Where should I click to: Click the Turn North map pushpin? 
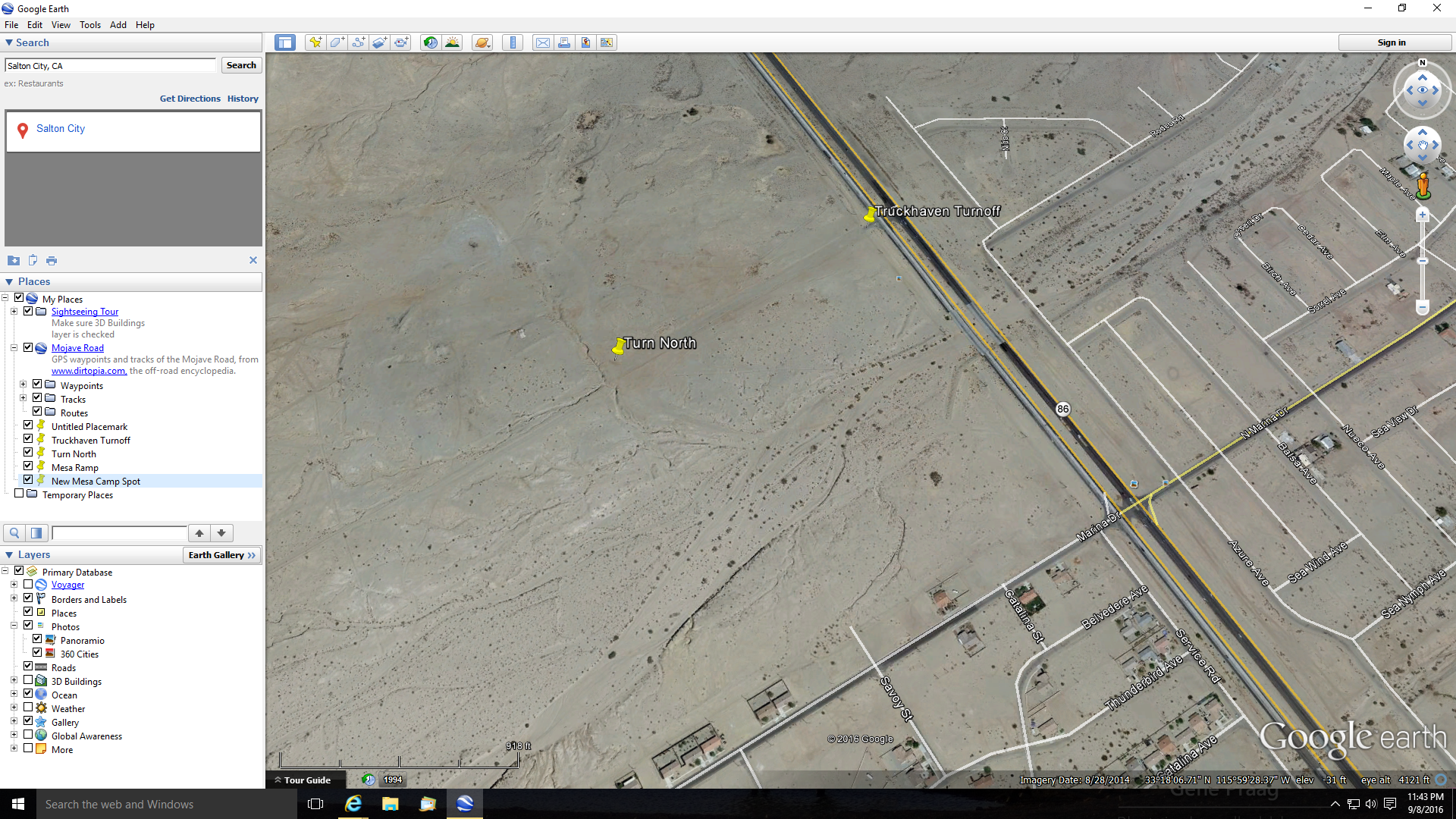coord(619,347)
